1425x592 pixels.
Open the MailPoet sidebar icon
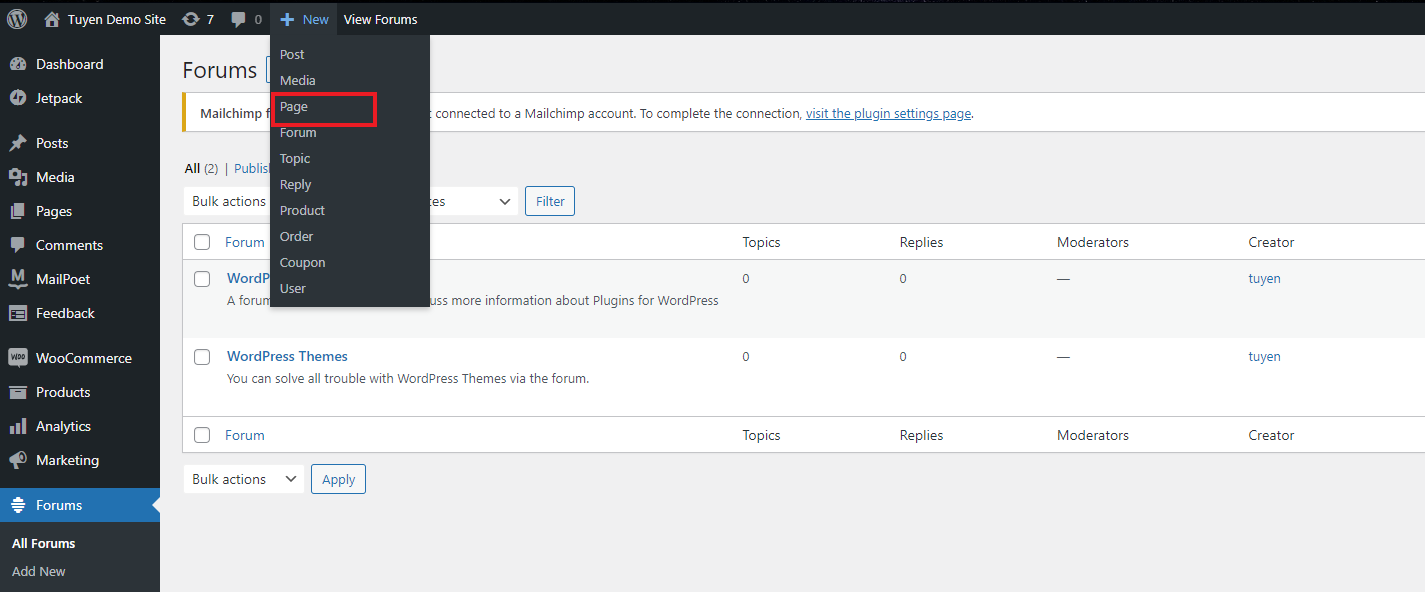tap(18, 279)
